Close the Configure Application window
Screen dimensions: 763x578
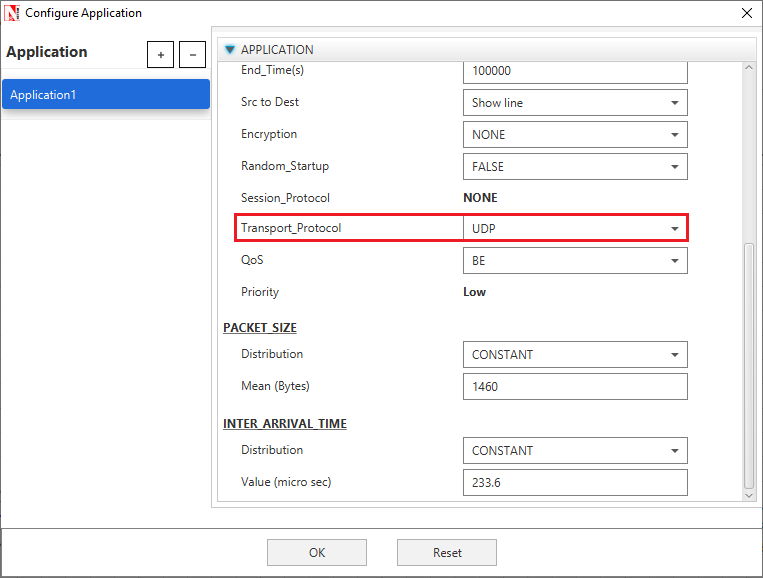point(746,13)
